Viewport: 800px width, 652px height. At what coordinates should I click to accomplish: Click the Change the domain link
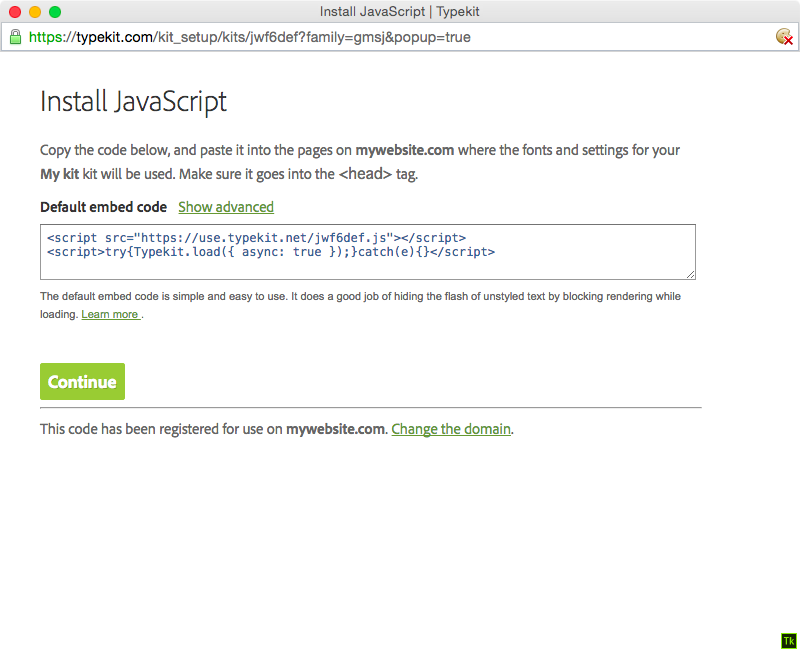tap(451, 429)
